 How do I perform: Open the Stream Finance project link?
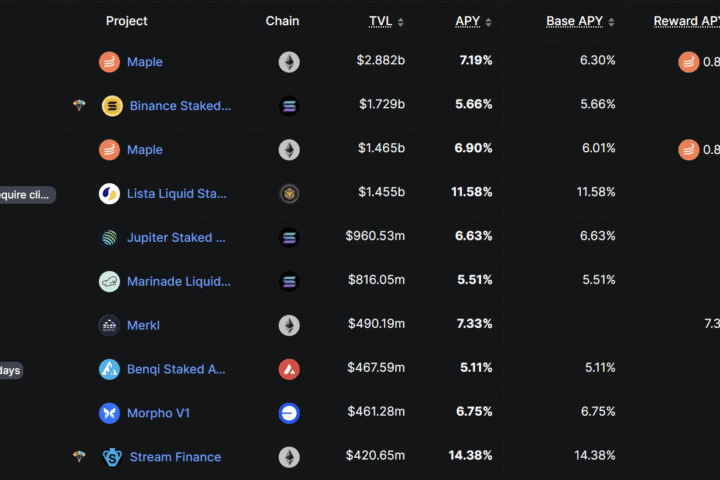pos(175,457)
